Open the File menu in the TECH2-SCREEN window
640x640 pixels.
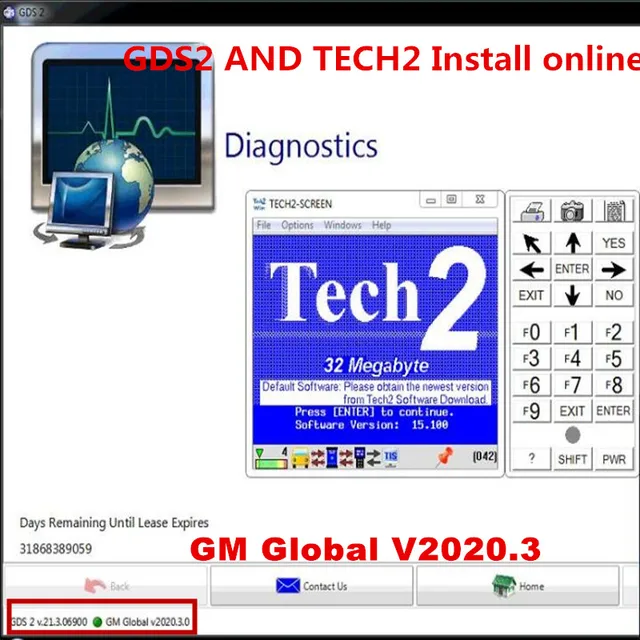pyautogui.click(x=264, y=225)
